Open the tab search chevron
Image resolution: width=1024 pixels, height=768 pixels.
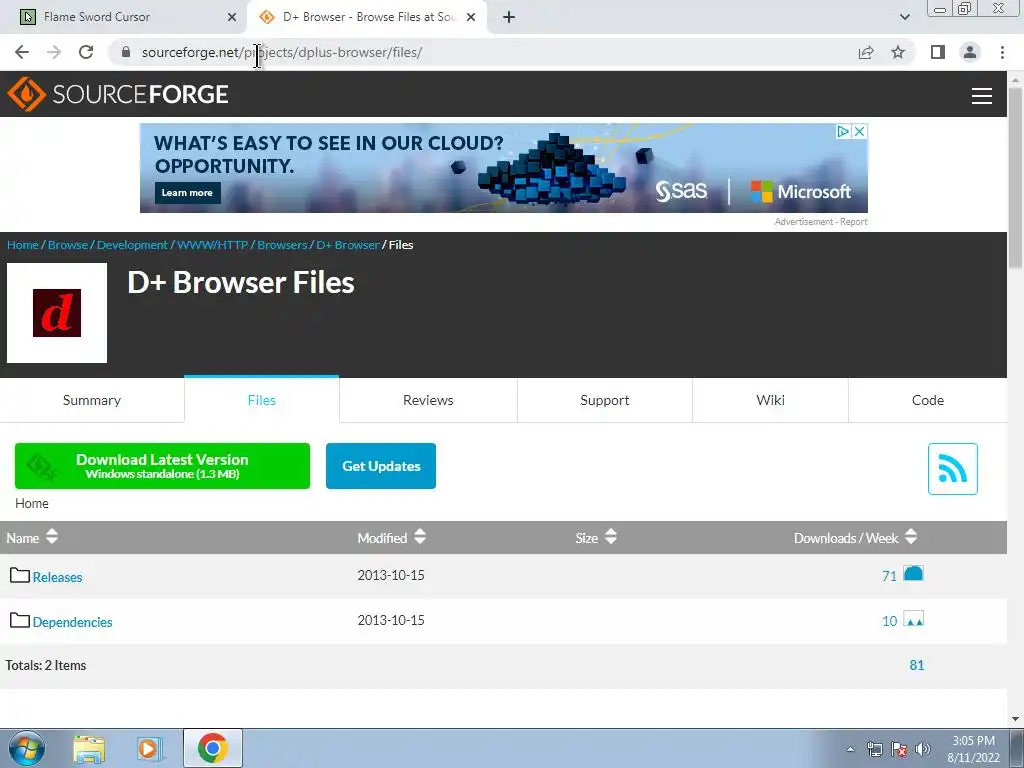[x=904, y=17]
